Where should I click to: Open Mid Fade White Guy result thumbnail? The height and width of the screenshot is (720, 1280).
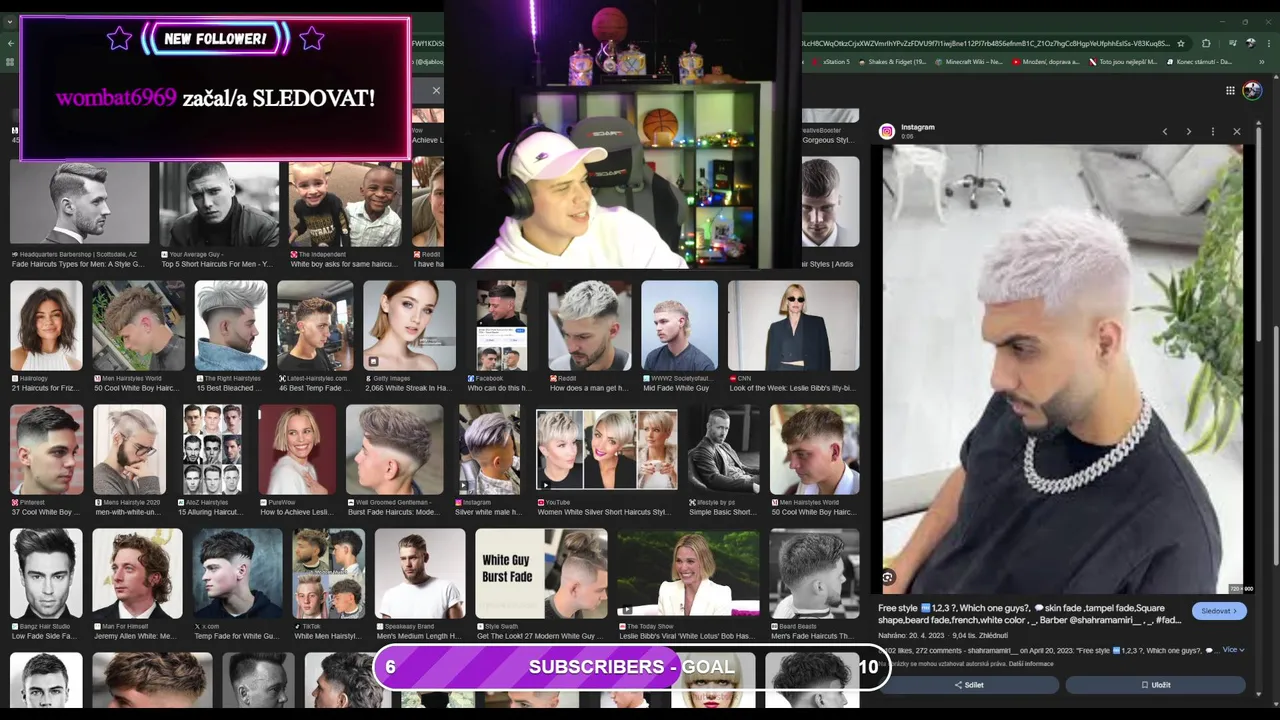[679, 325]
